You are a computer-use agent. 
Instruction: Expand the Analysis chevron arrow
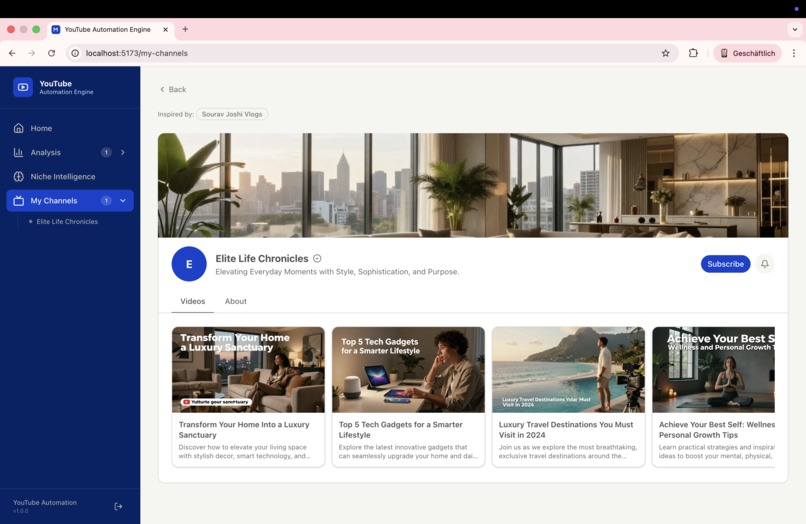(x=123, y=152)
